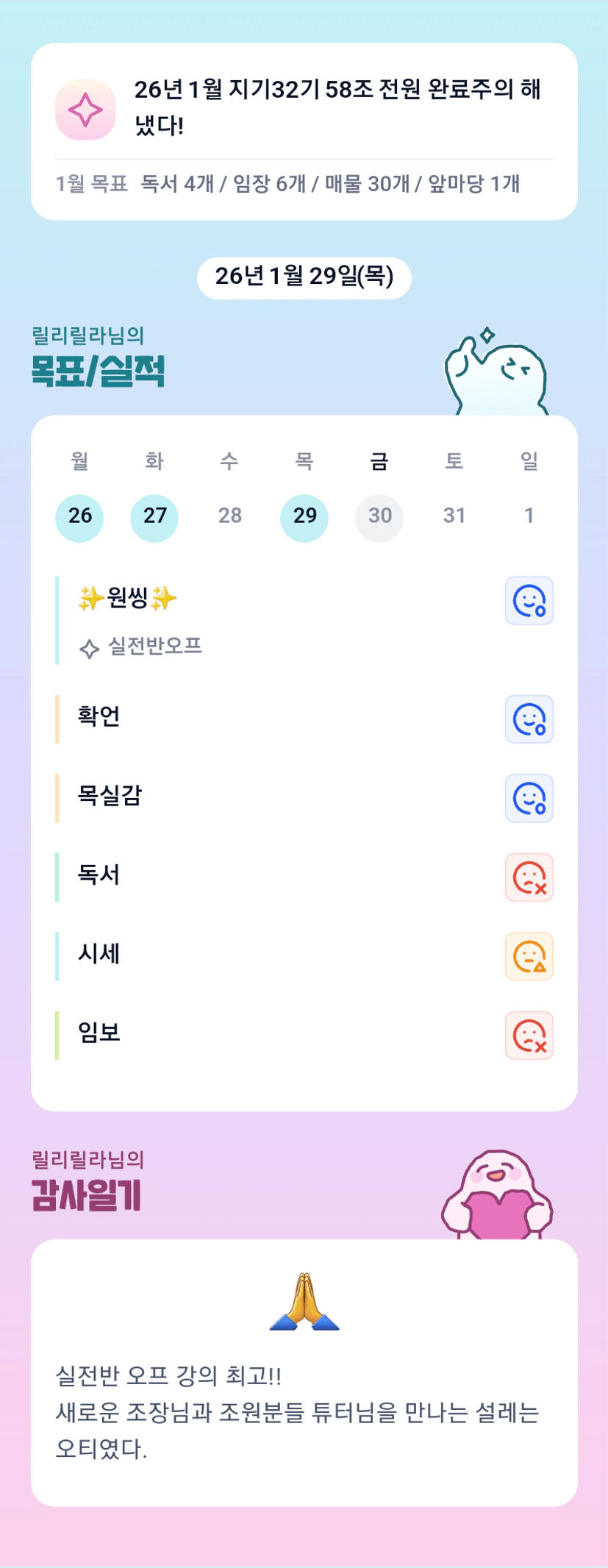The height and width of the screenshot is (1568, 608).
Task: Tap the blue smiley icon beside 확언
Action: (x=529, y=719)
